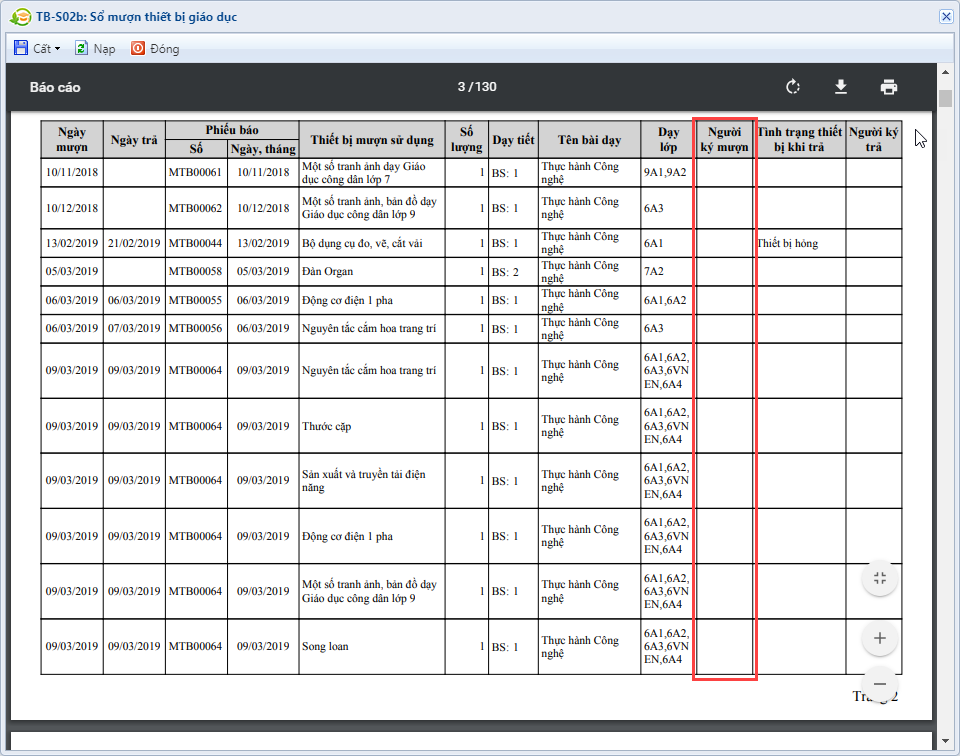Click the Thiết bị hỏng cell

tap(788, 243)
